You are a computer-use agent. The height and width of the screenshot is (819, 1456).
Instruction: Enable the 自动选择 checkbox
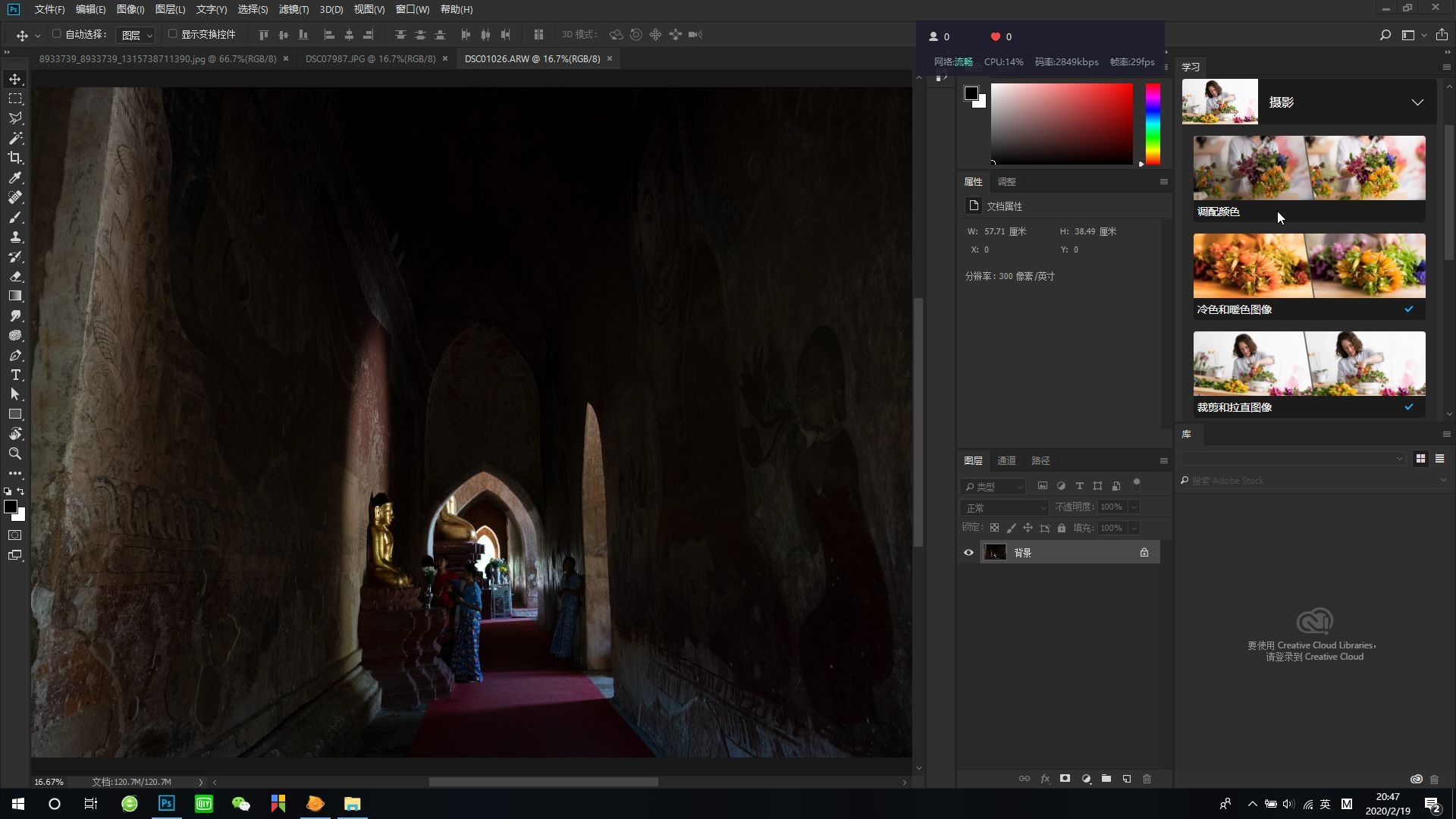pos(58,34)
